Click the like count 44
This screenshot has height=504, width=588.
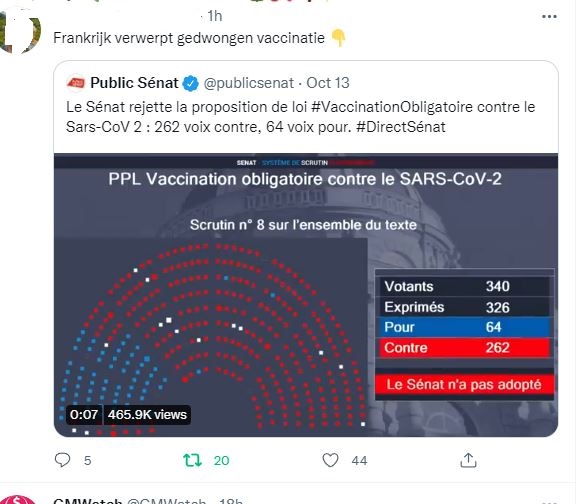pos(359,460)
